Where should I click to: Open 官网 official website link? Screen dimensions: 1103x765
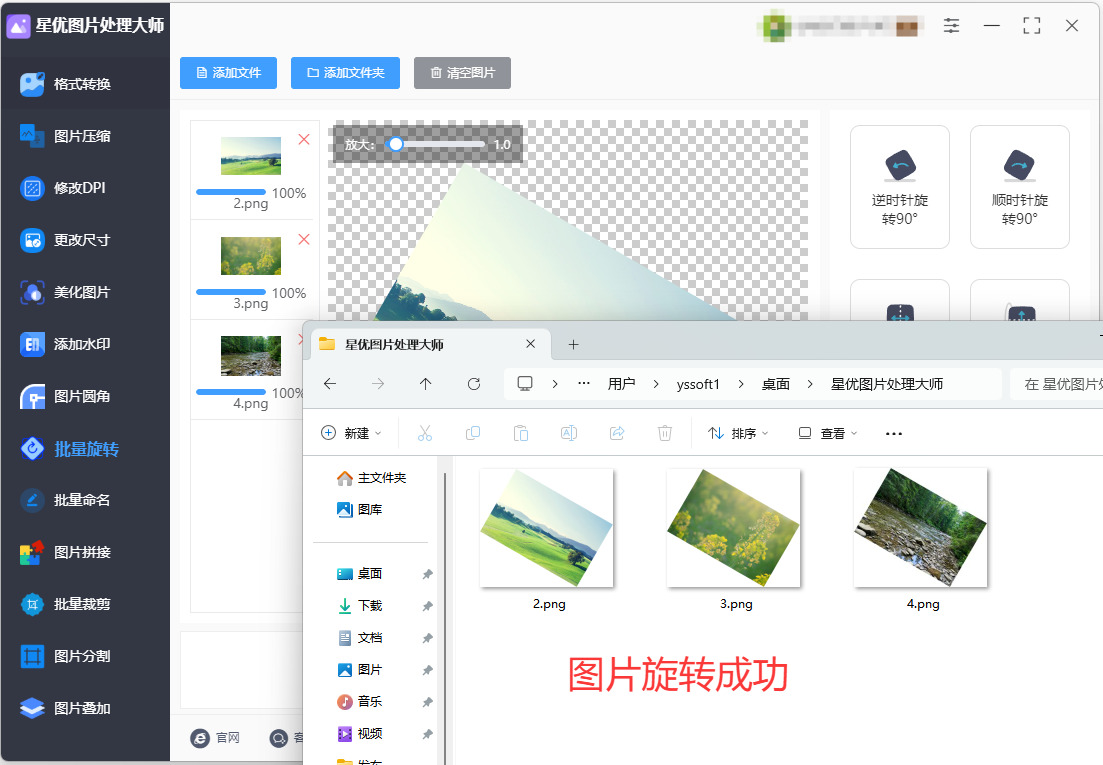[215, 738]
